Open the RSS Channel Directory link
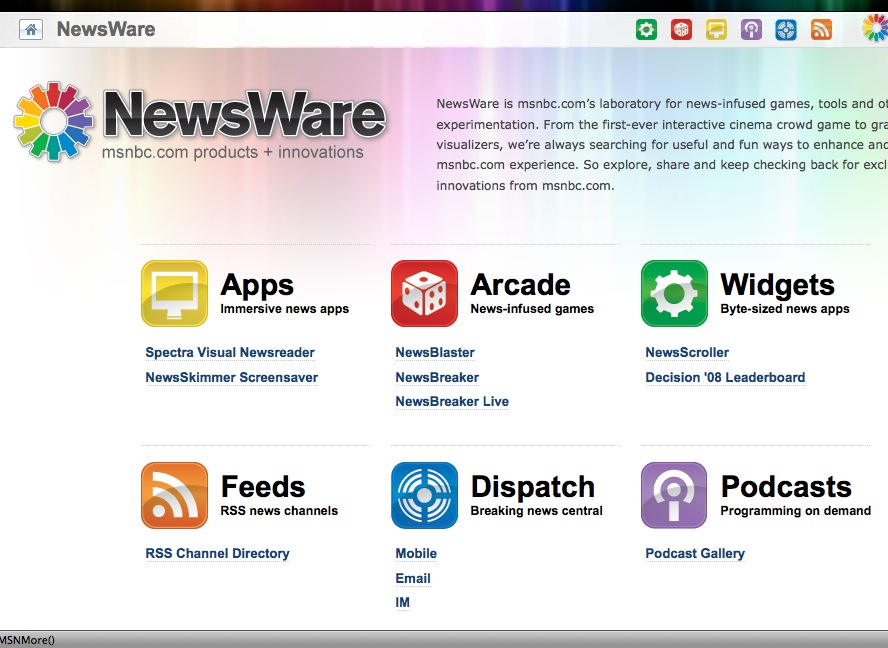The image size is (888, 648). 217,553
